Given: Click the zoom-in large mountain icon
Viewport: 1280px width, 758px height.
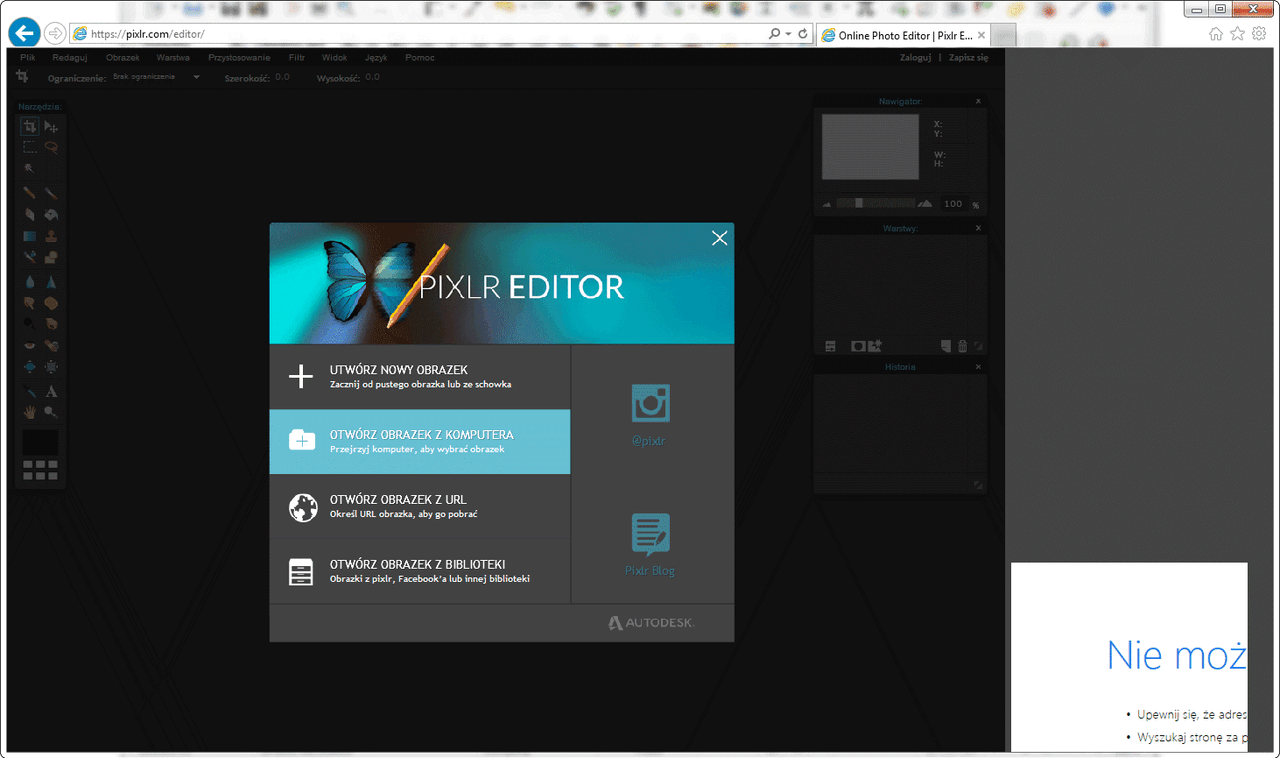Looking at the screenshot, I should point(925,203).
